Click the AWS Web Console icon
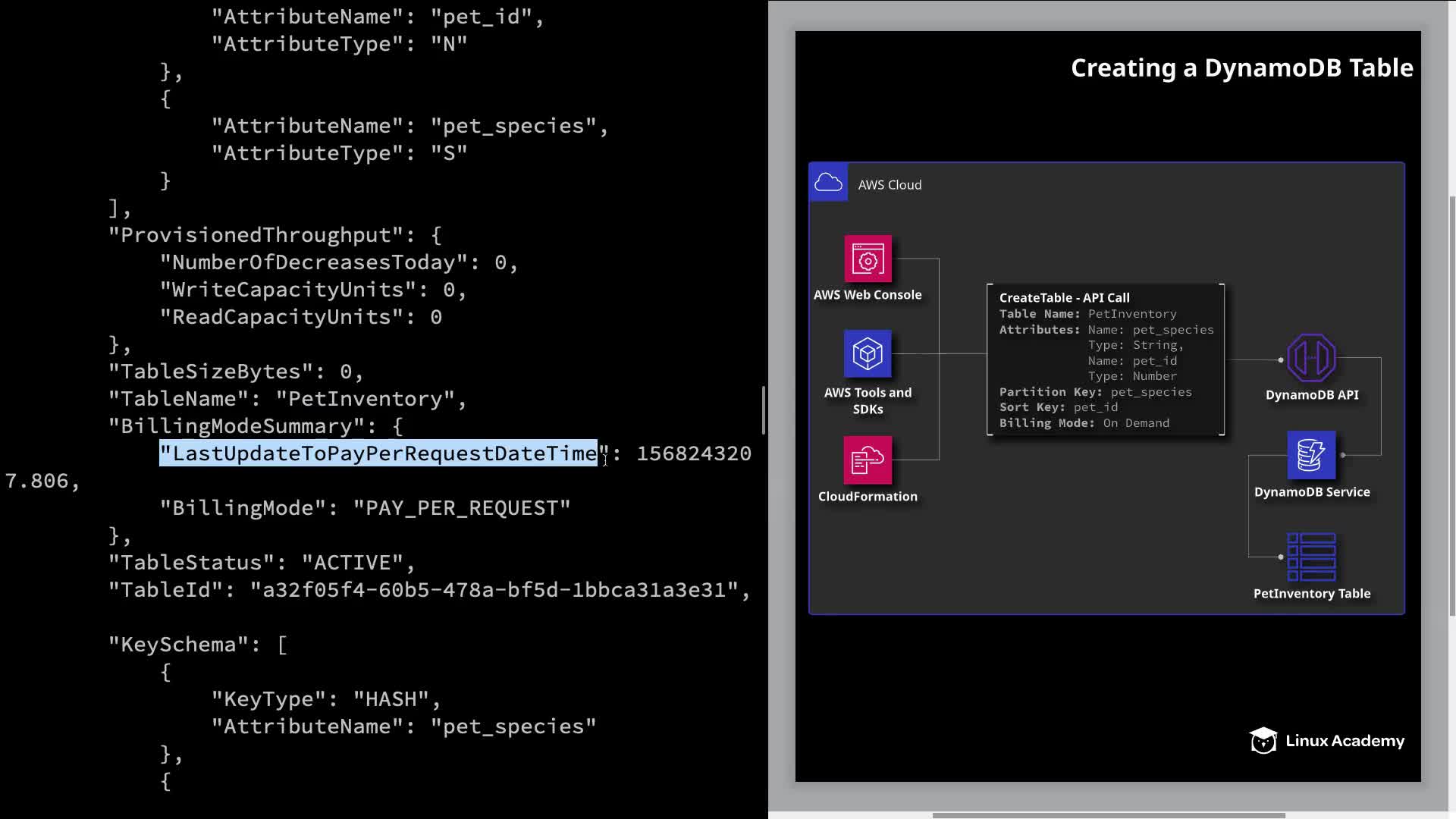1456x819 pixels. click(868, 259)
